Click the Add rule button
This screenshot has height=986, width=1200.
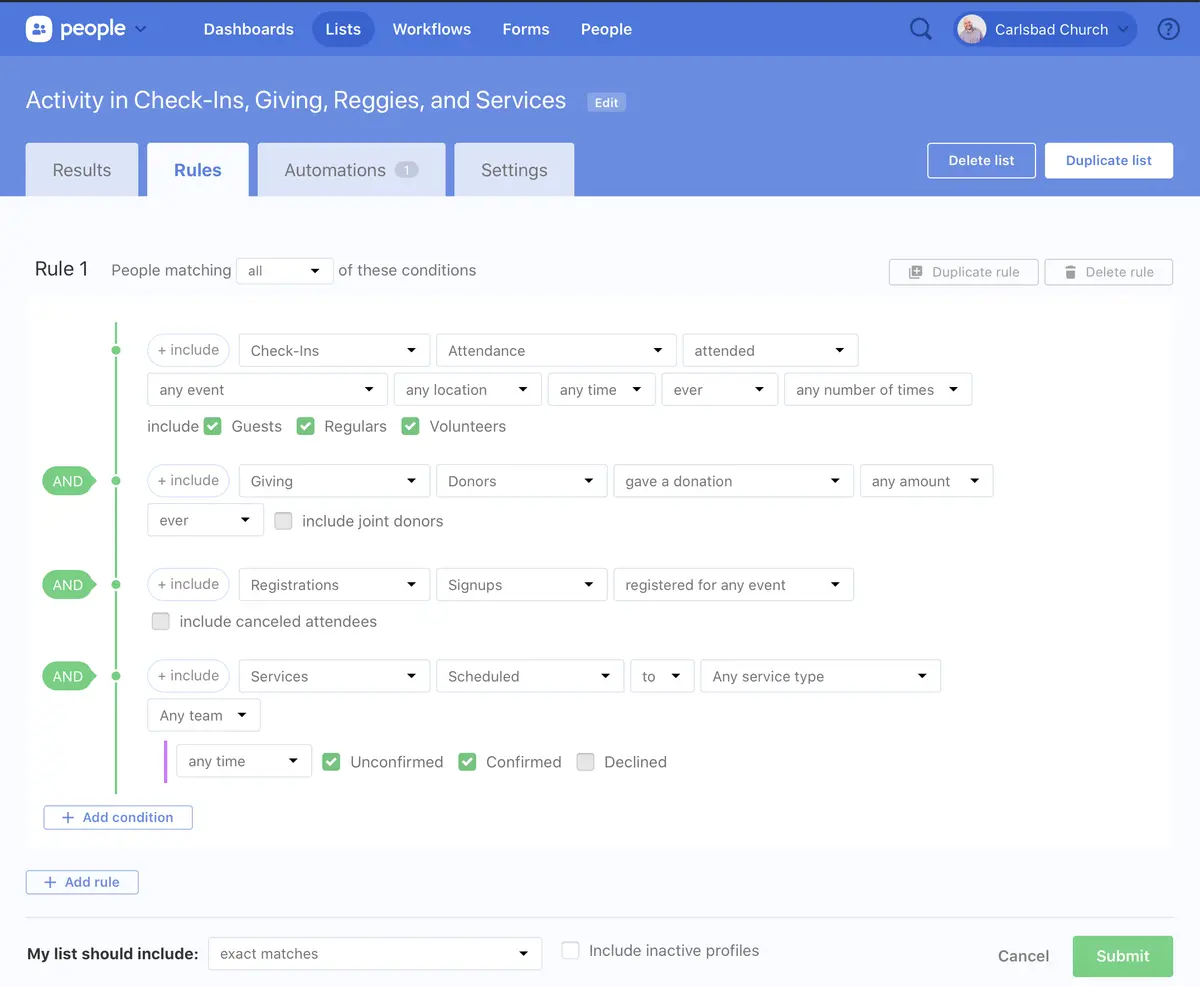tap(82, 882)
